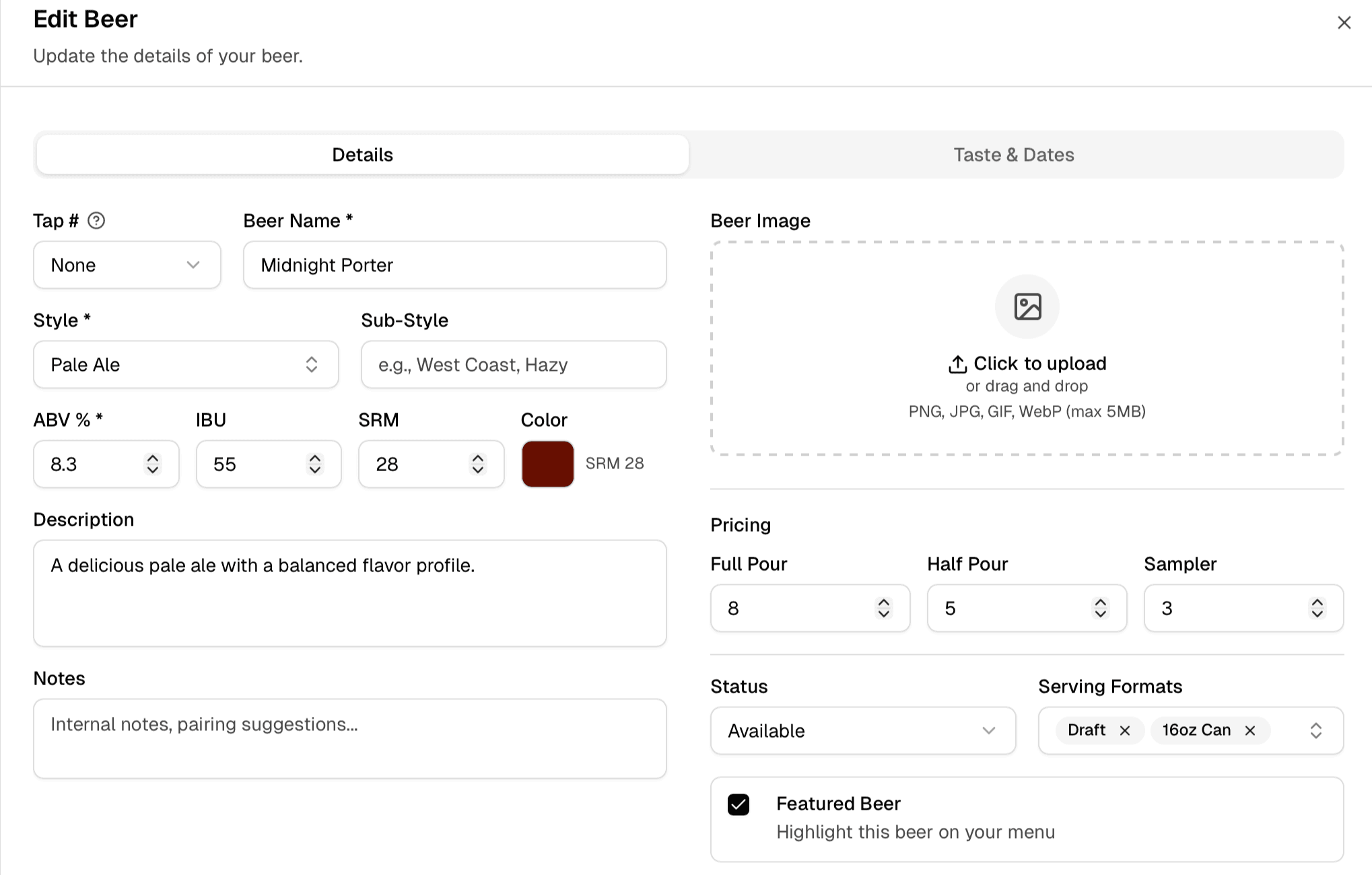Uncheck the Featured Beer checkbox
This screenshot has width=1372, height=875.
pos(738,804)
